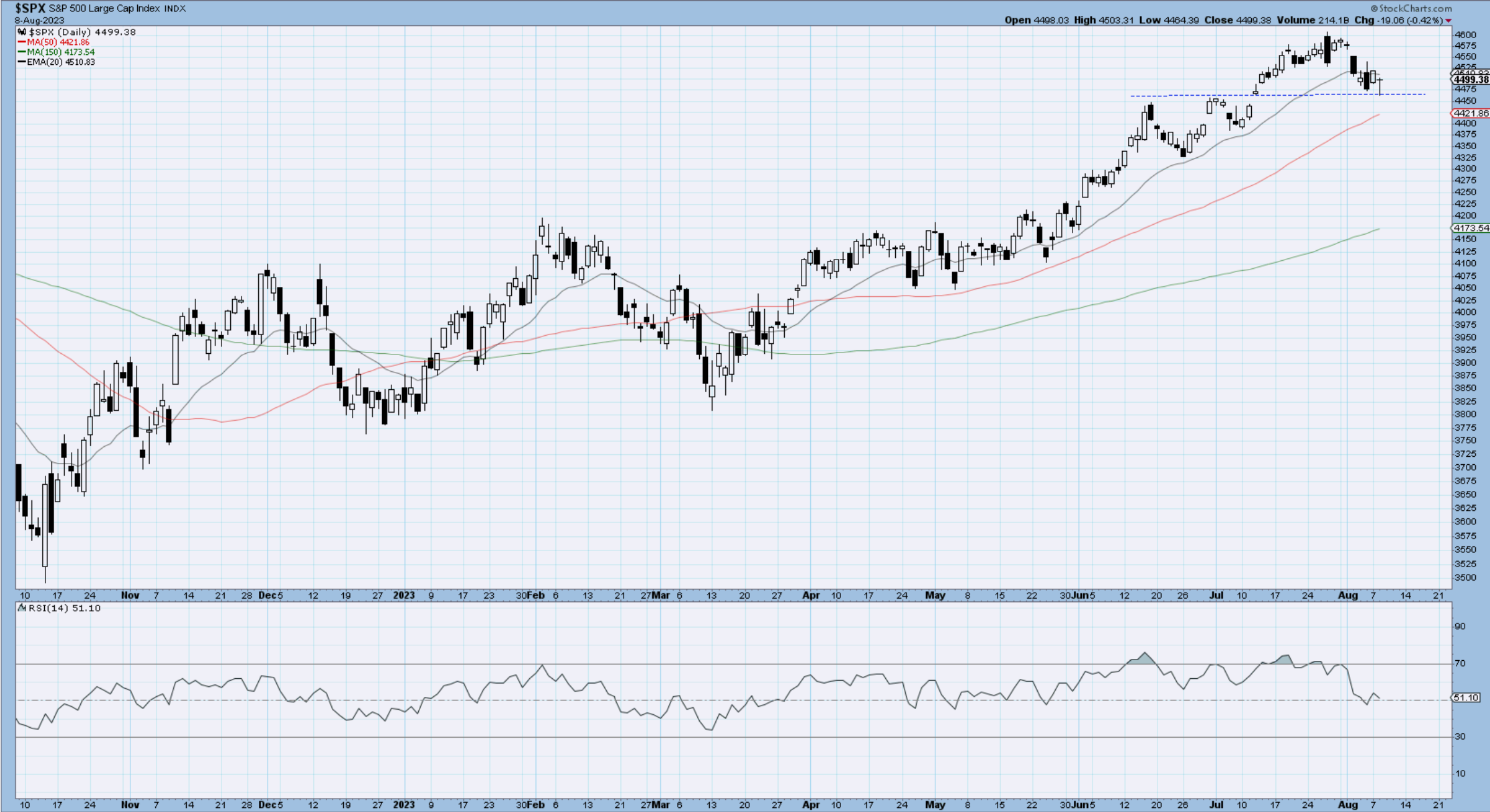Click the black EMA(20) legend line marker
This screenshot has width=1490, height=812.
point(22,62)
